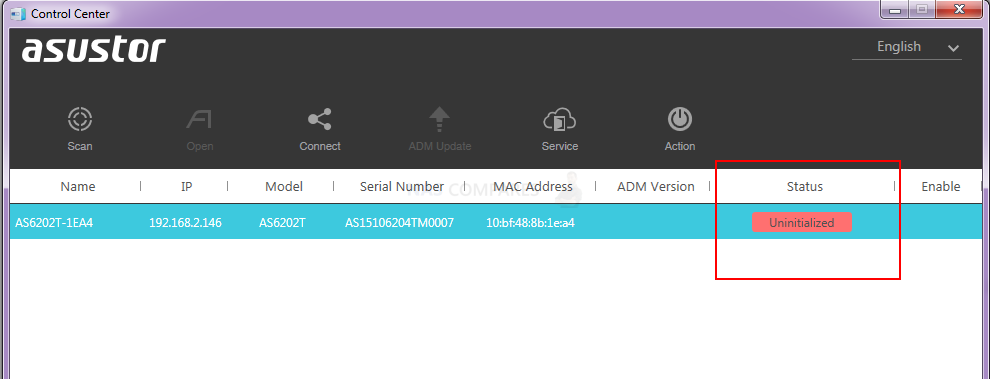Click the IP address 192.168.2.146
This screenshot has height=379, width=990.
(185, 222)
